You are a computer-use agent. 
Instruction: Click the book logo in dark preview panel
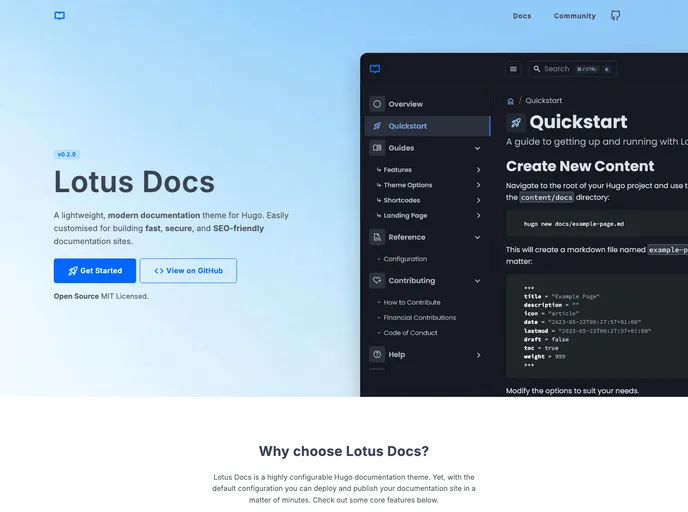point(375,69)
